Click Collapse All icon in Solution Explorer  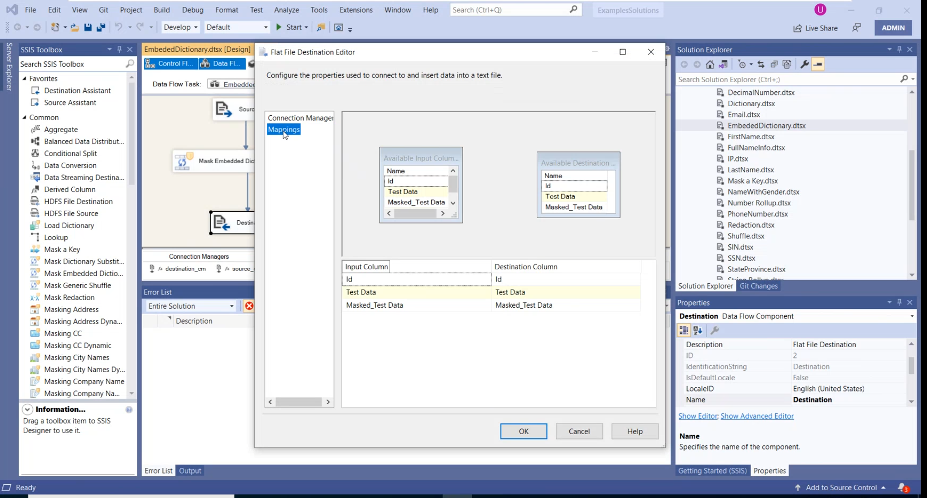pyautogui.click(x=774, y=64)
